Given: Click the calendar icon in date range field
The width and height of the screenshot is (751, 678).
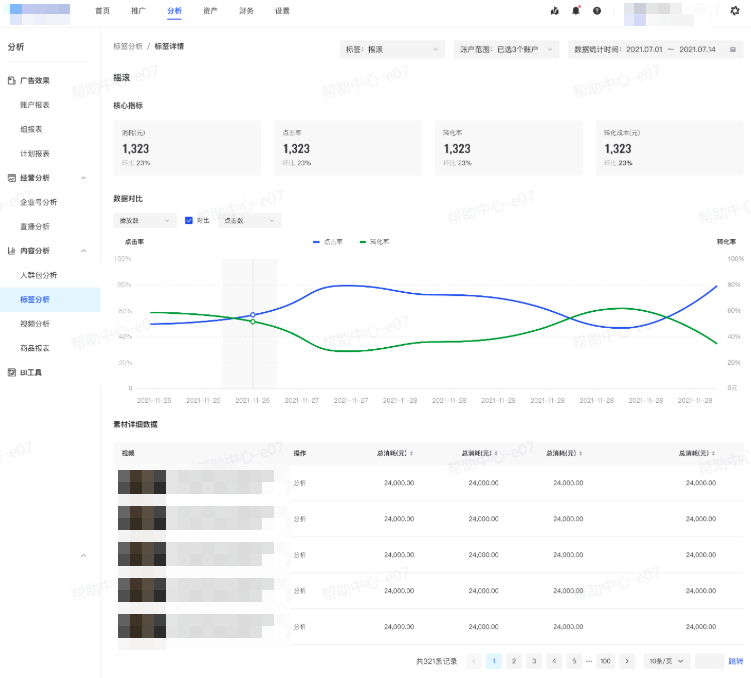Looking at the screenshot, I should pos(733,49).
